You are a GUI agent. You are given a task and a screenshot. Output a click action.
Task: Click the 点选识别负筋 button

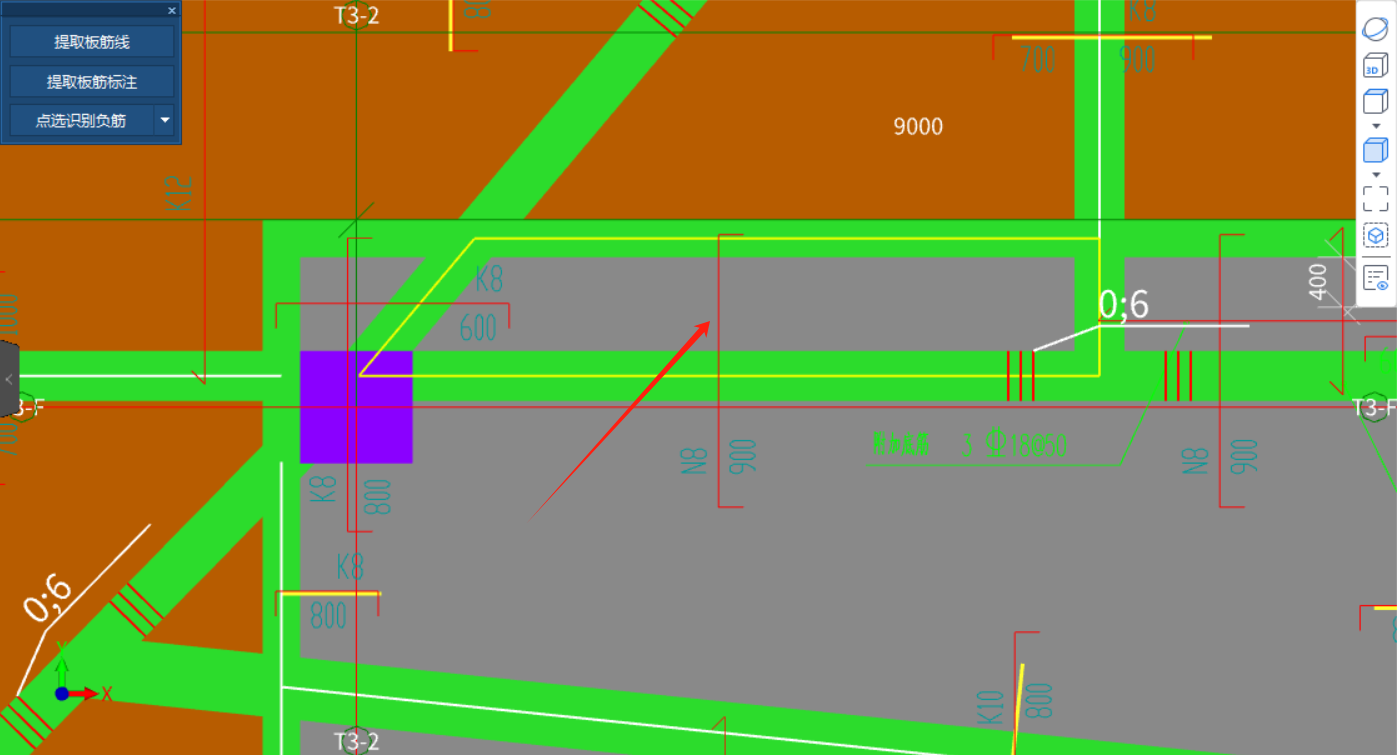tap(81, 121)
